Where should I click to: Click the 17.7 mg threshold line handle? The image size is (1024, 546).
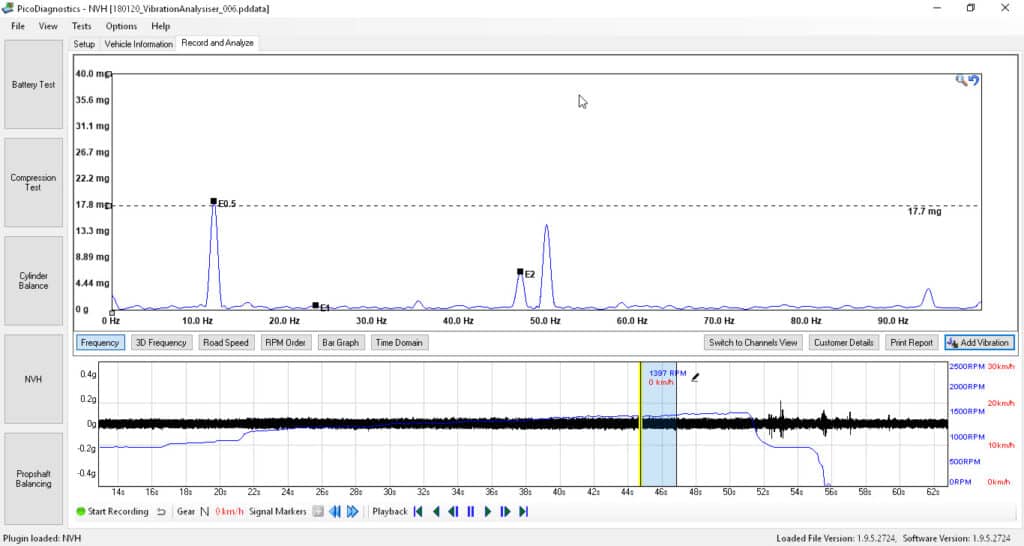click(x=110, y=206)
